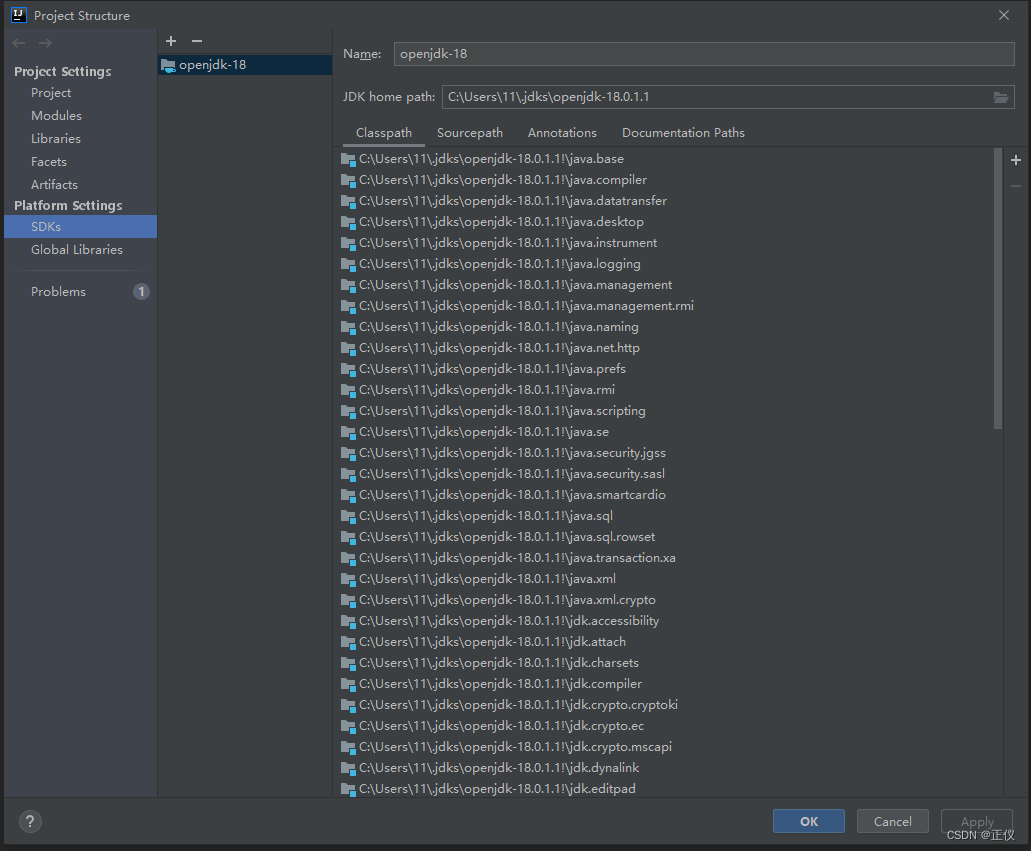Browse JDK home path folder icon
1031x851 pixels.
tap(1001, 97)
